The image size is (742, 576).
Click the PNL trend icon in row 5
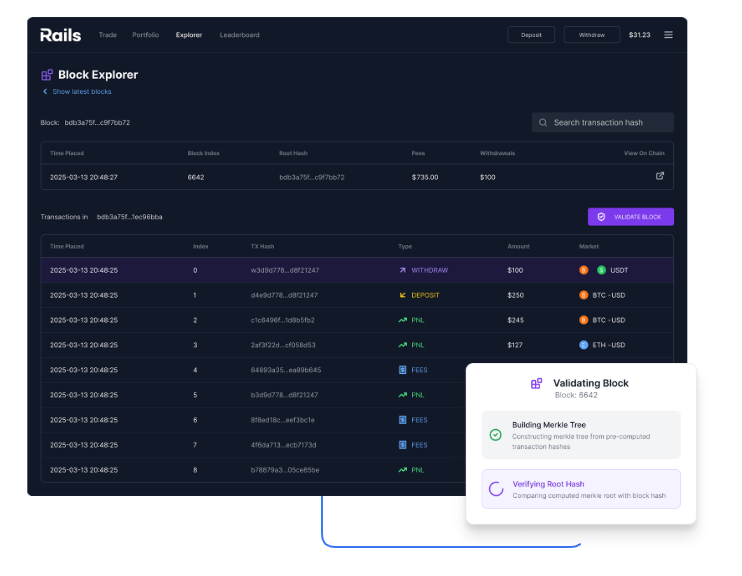point(402,395)
